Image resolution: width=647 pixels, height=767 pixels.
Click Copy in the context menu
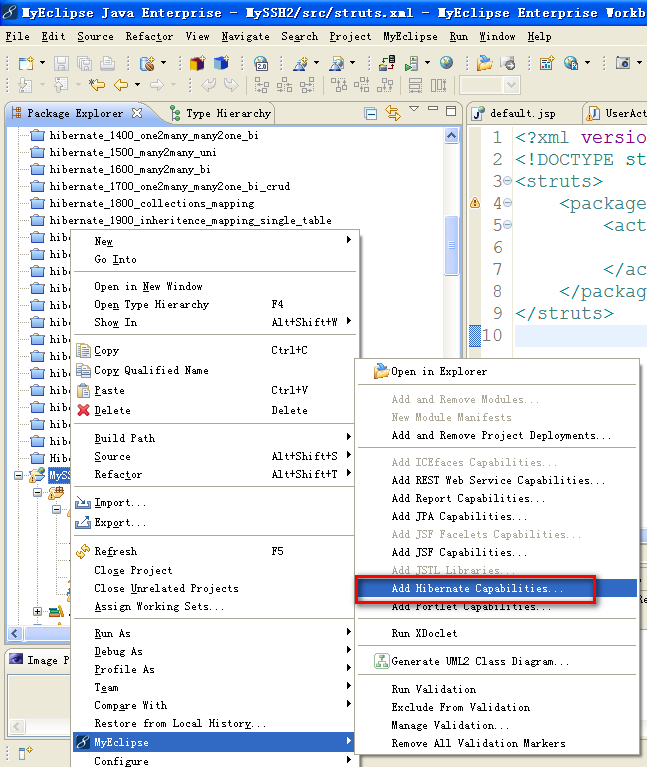215,351
